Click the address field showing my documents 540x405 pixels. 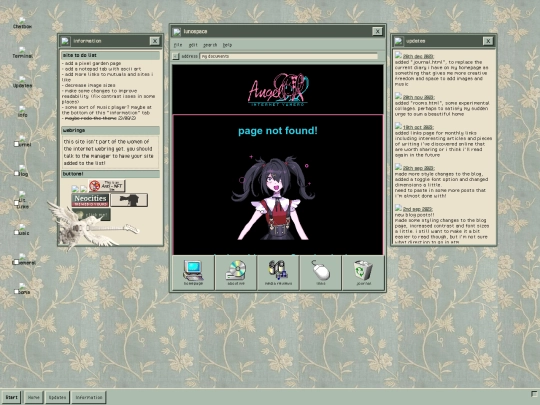coord(289,56)
